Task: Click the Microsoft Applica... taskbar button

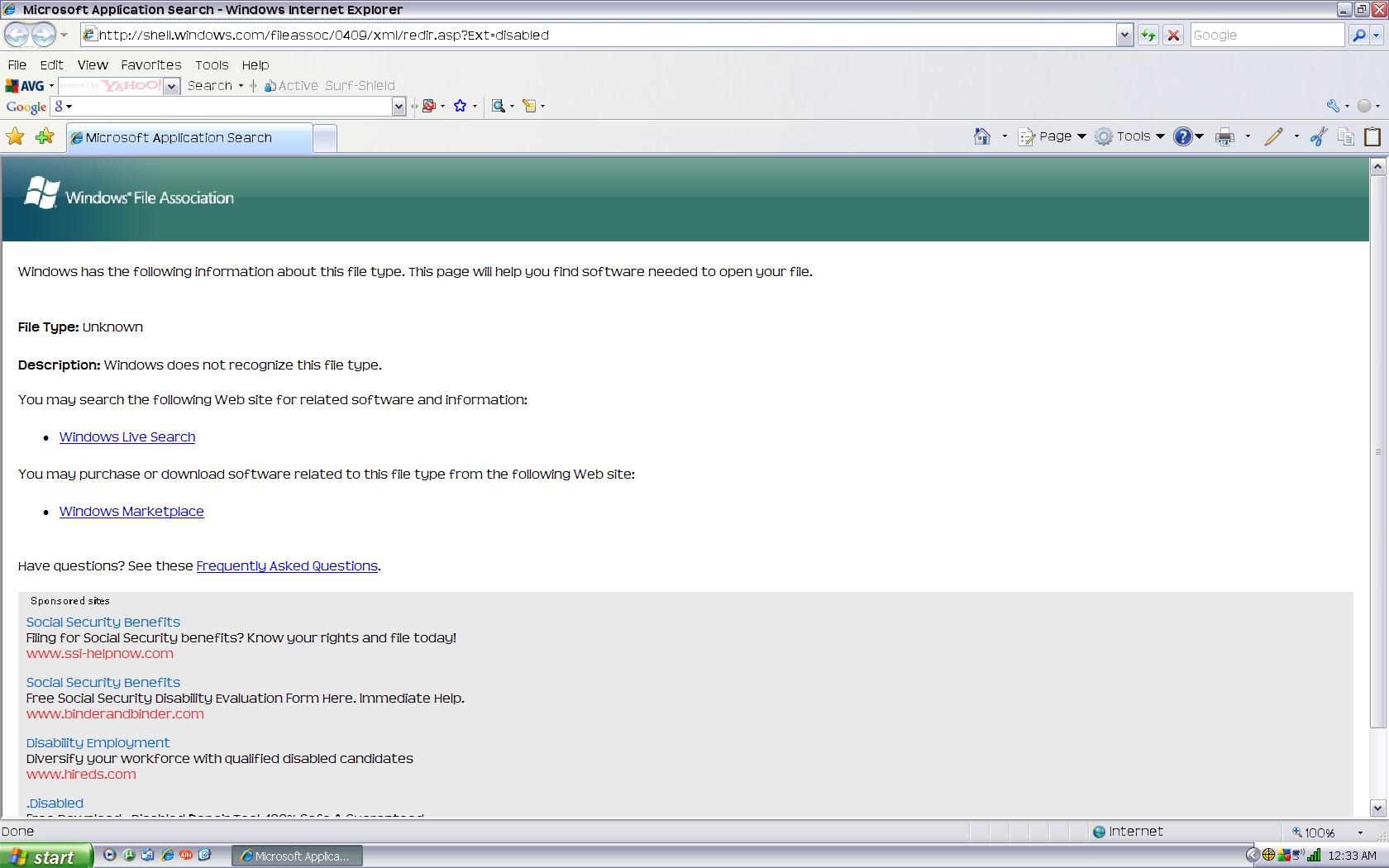Action: pyautogui.click(x=298, y=856)
